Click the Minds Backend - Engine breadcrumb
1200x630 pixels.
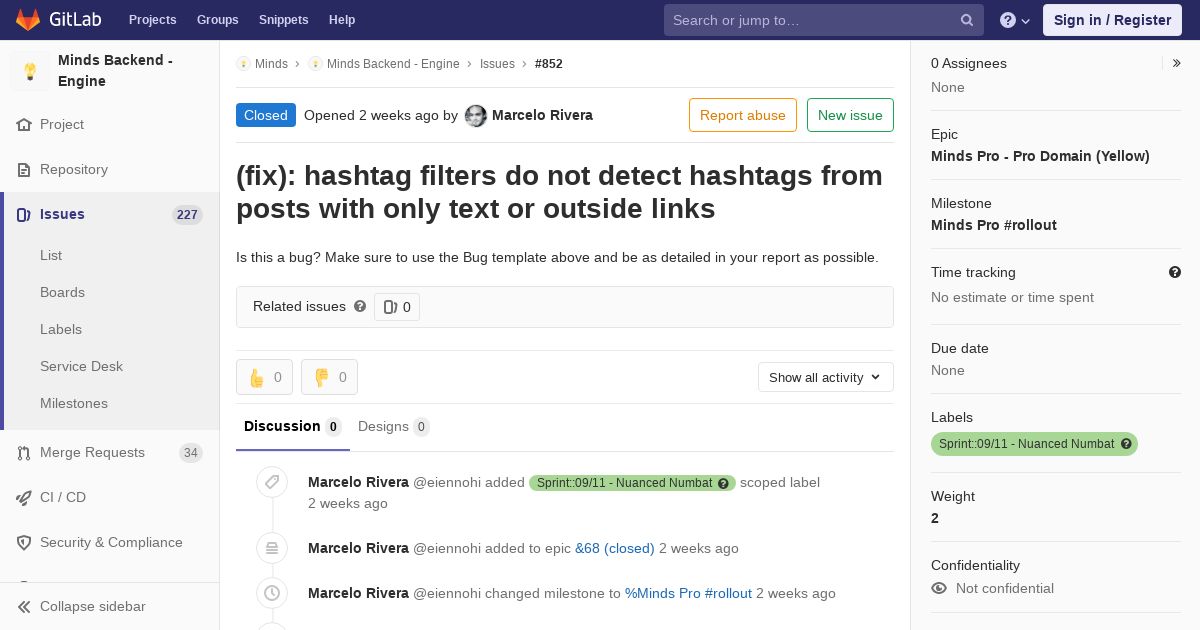click(x=393, y=63)
